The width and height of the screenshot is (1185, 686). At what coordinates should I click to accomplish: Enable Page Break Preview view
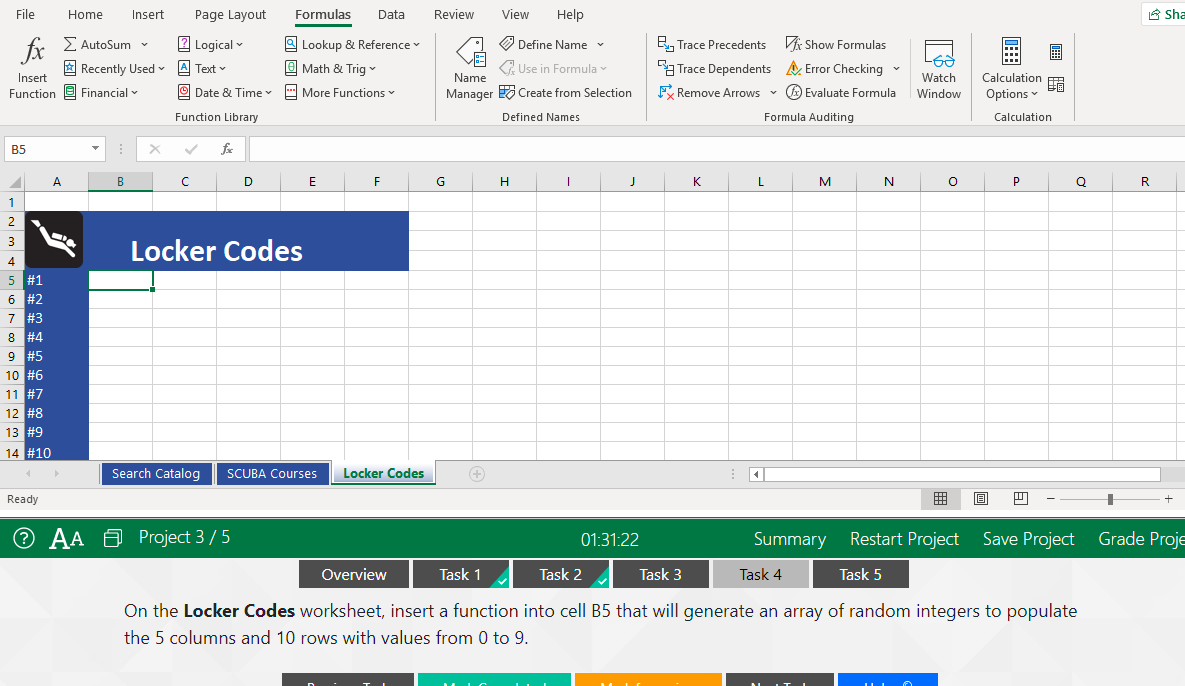coord(1020,498)
